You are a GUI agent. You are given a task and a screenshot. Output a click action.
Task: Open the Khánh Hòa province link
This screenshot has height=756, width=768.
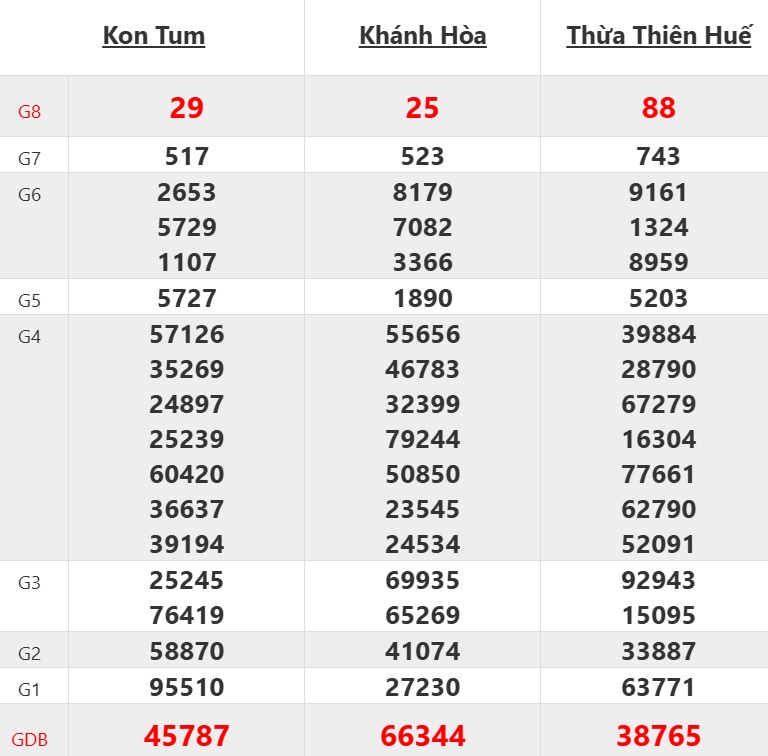[x=422, y=36]
